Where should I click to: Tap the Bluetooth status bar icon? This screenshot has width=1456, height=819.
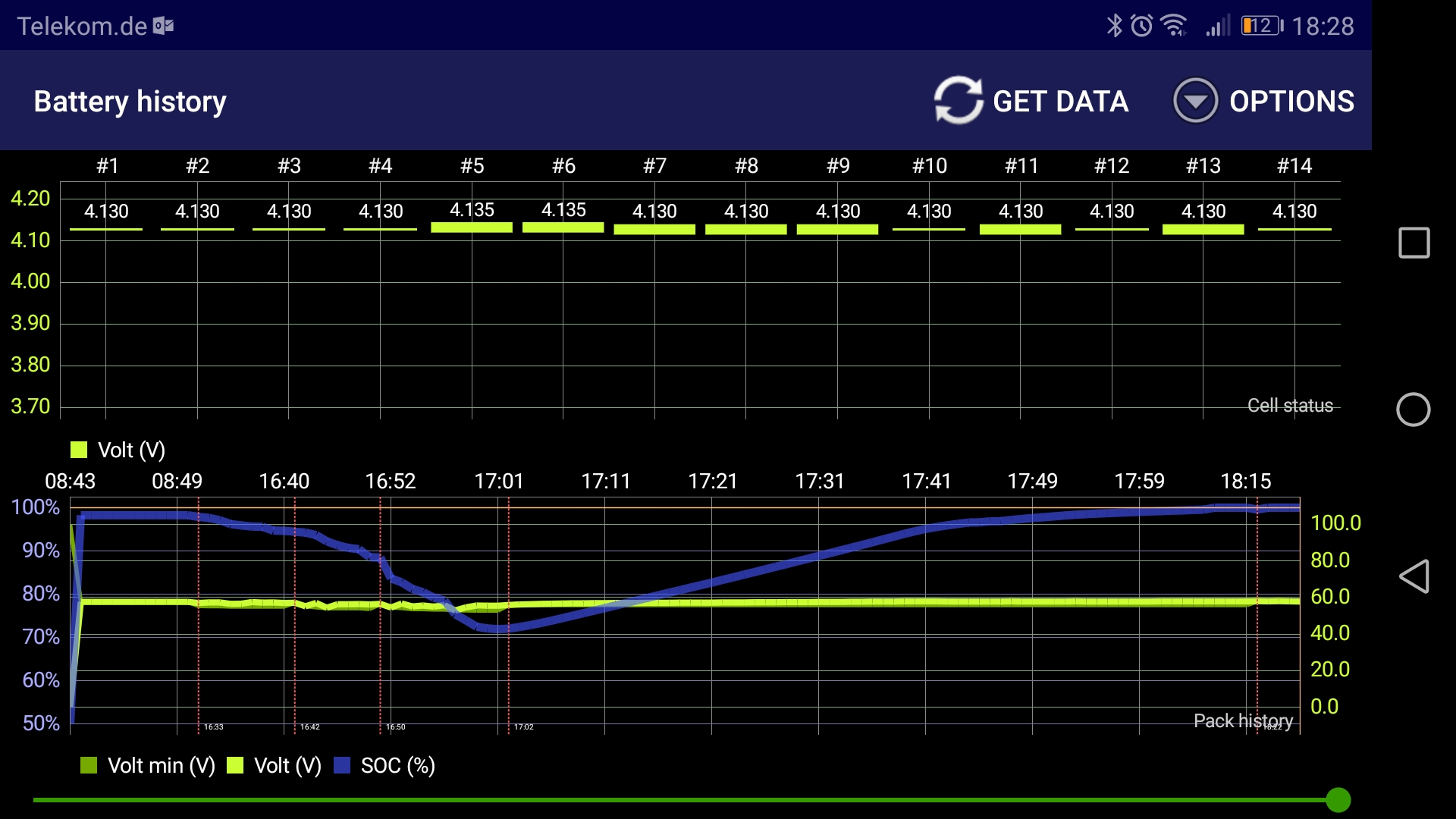(1113, 26)
